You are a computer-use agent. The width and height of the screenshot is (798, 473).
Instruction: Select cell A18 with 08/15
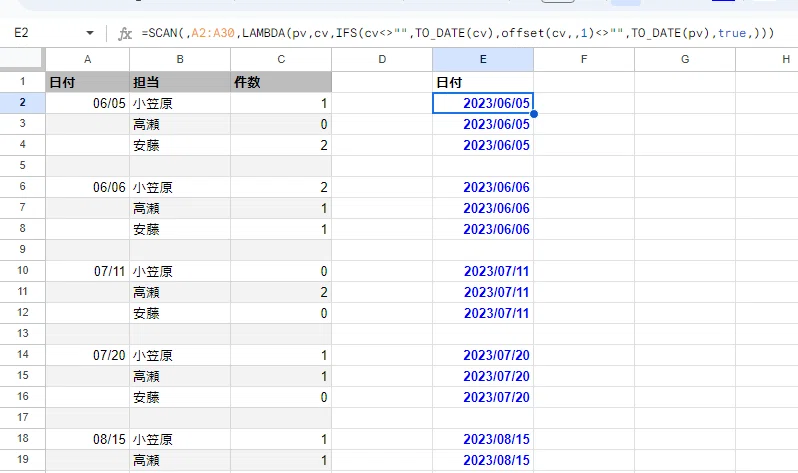coord(88,439)
